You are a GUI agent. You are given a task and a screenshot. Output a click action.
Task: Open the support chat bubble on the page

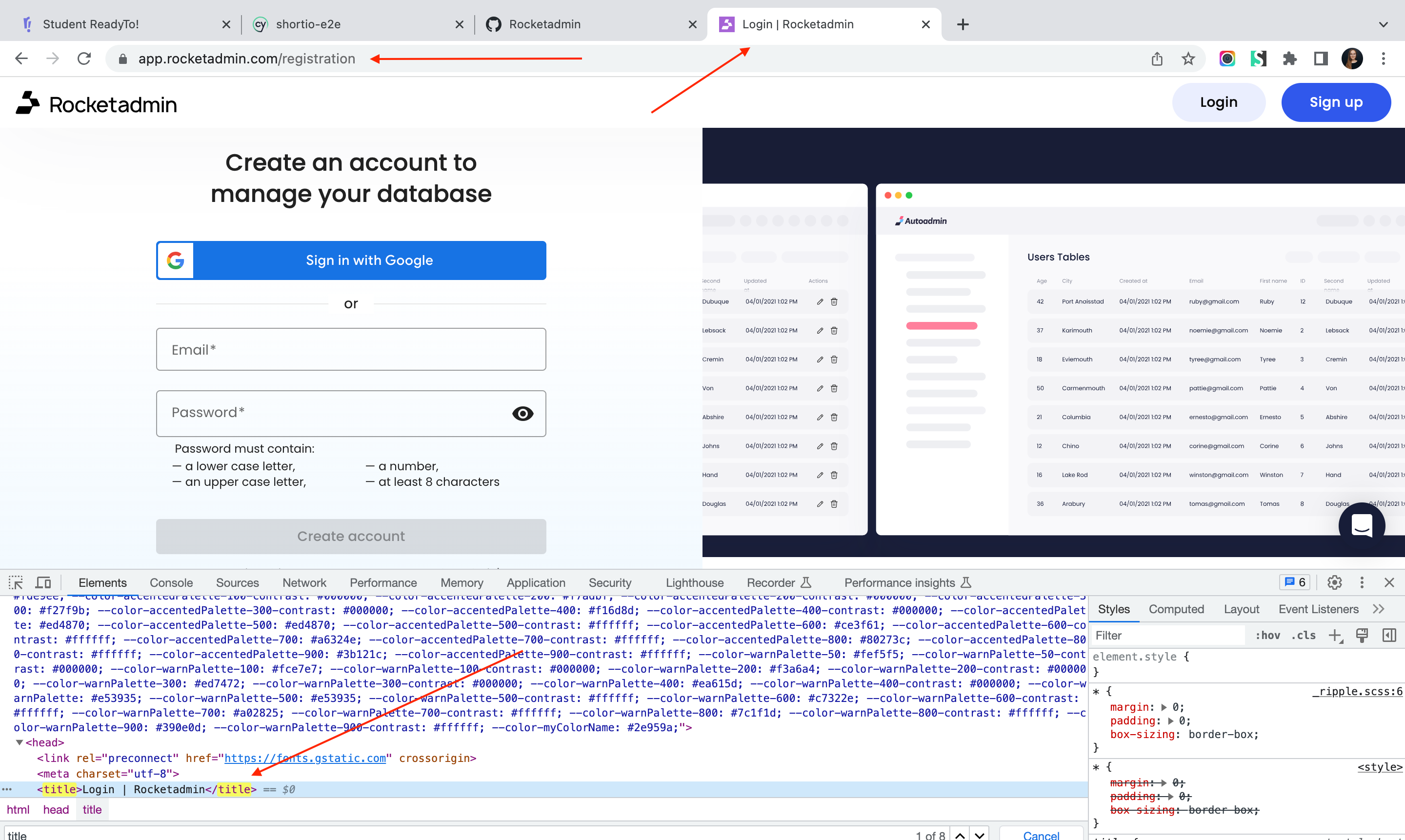[x=1362, y=525]
